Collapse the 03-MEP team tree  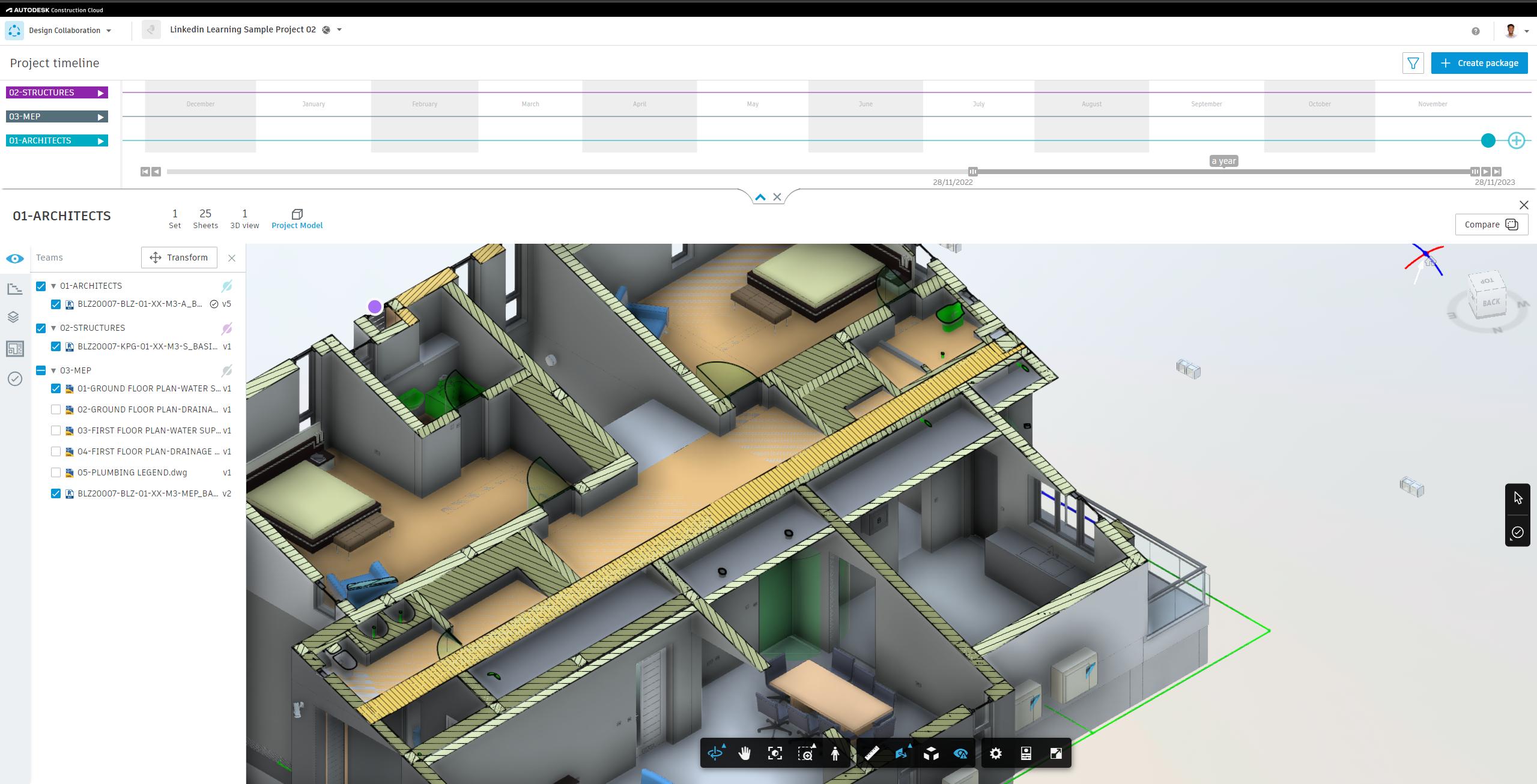coord(53,371)
